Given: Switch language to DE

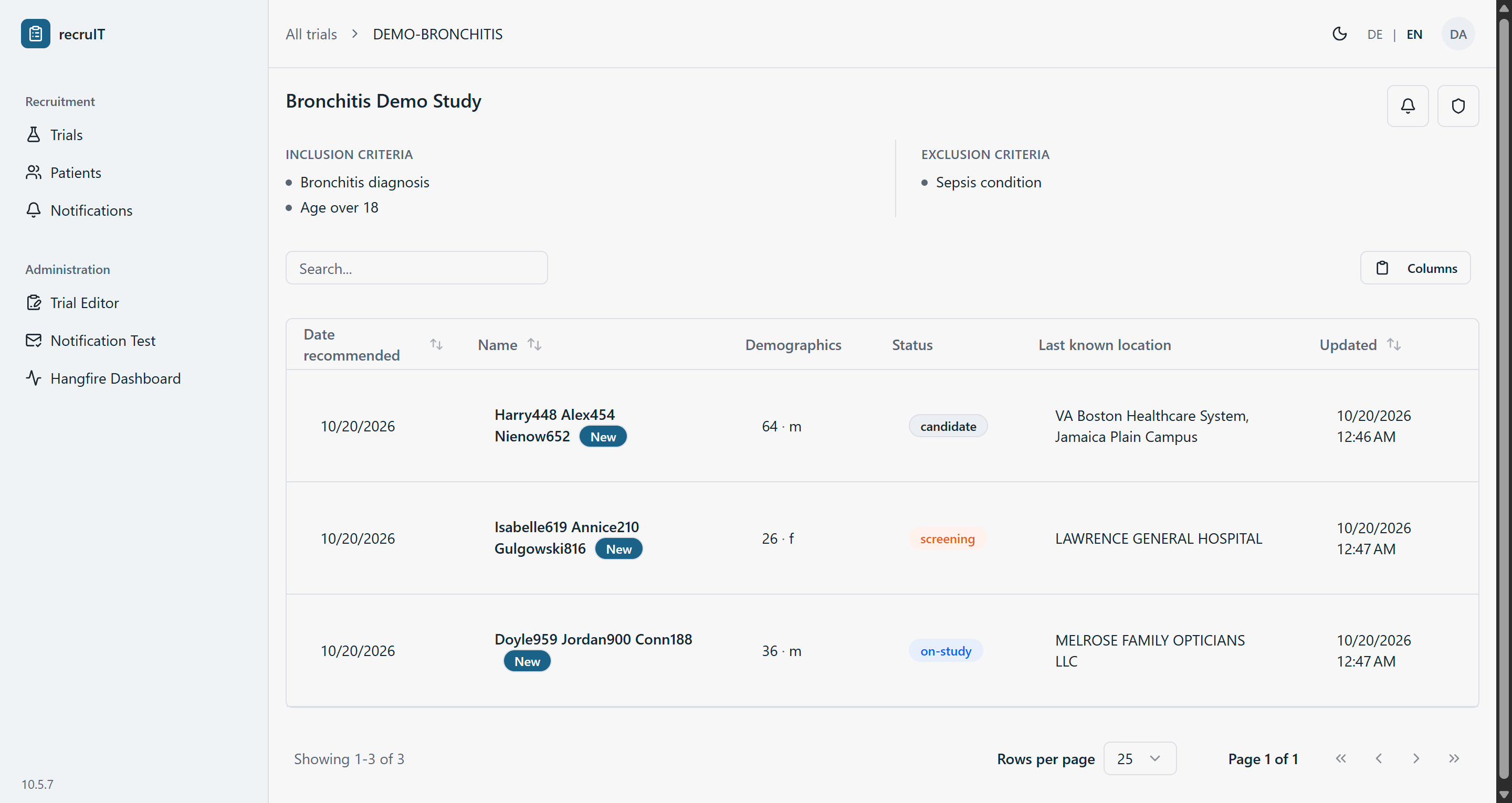Looking at the screenshot, I should tap(1374, 34).
